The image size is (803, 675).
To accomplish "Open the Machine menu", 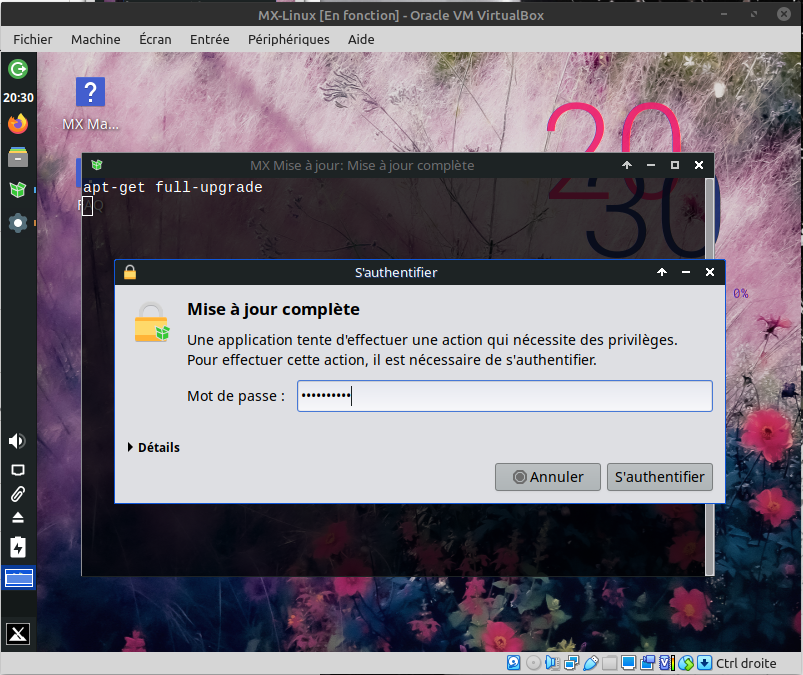I will click(95, 39).
